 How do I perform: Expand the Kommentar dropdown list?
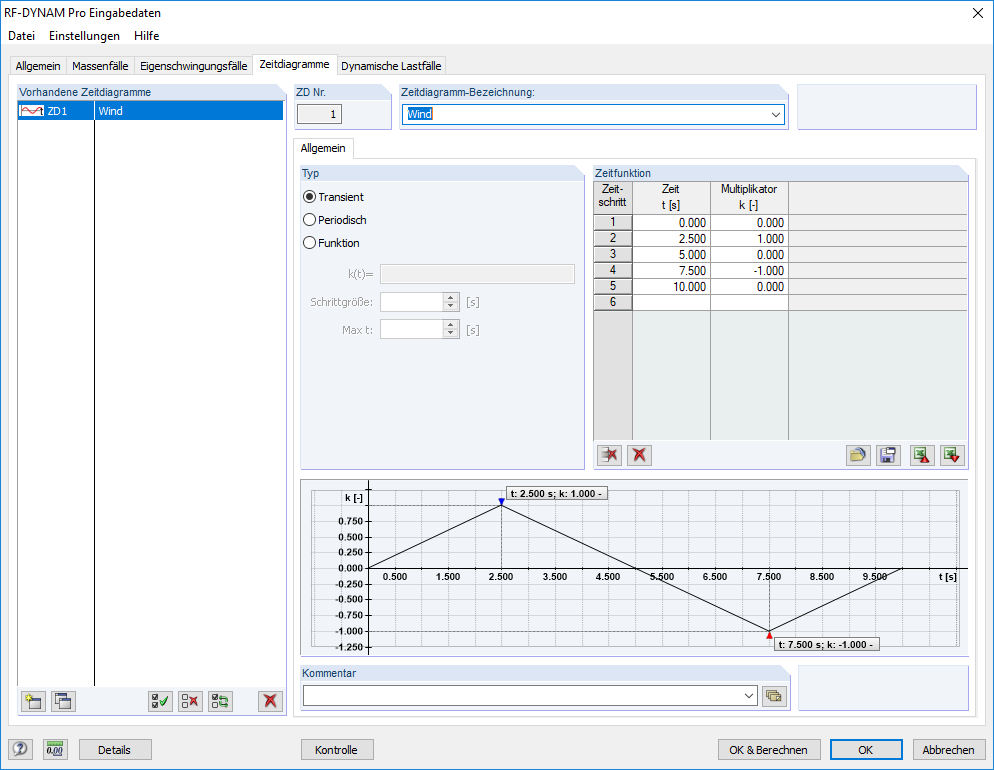pos(748,695)
